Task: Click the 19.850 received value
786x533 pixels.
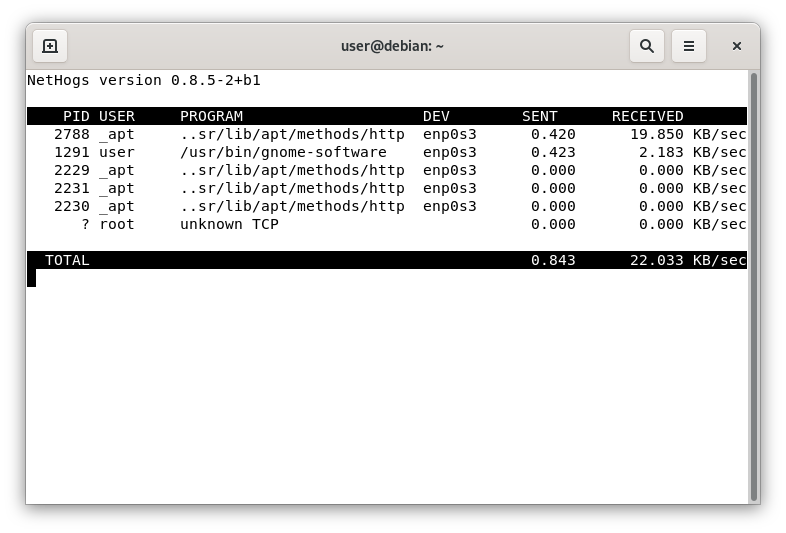Action: click(657, 134)
